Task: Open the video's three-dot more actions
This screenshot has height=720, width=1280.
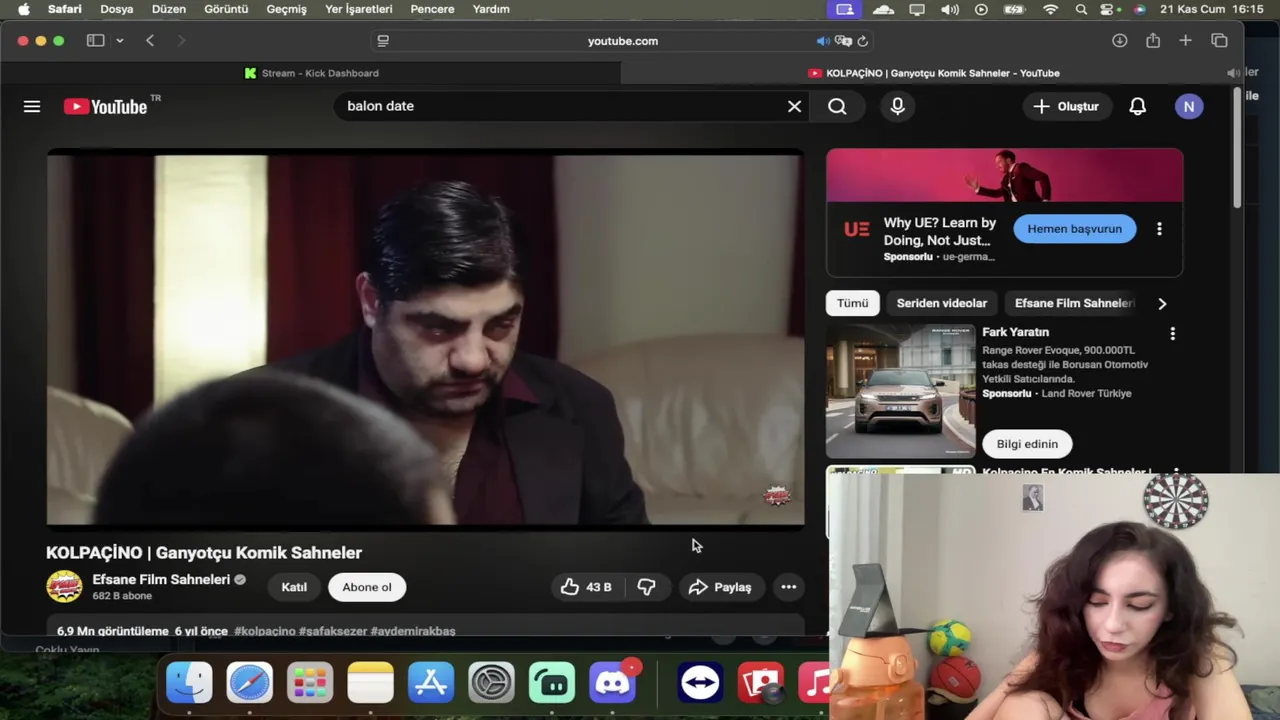Action: [788, 587]
